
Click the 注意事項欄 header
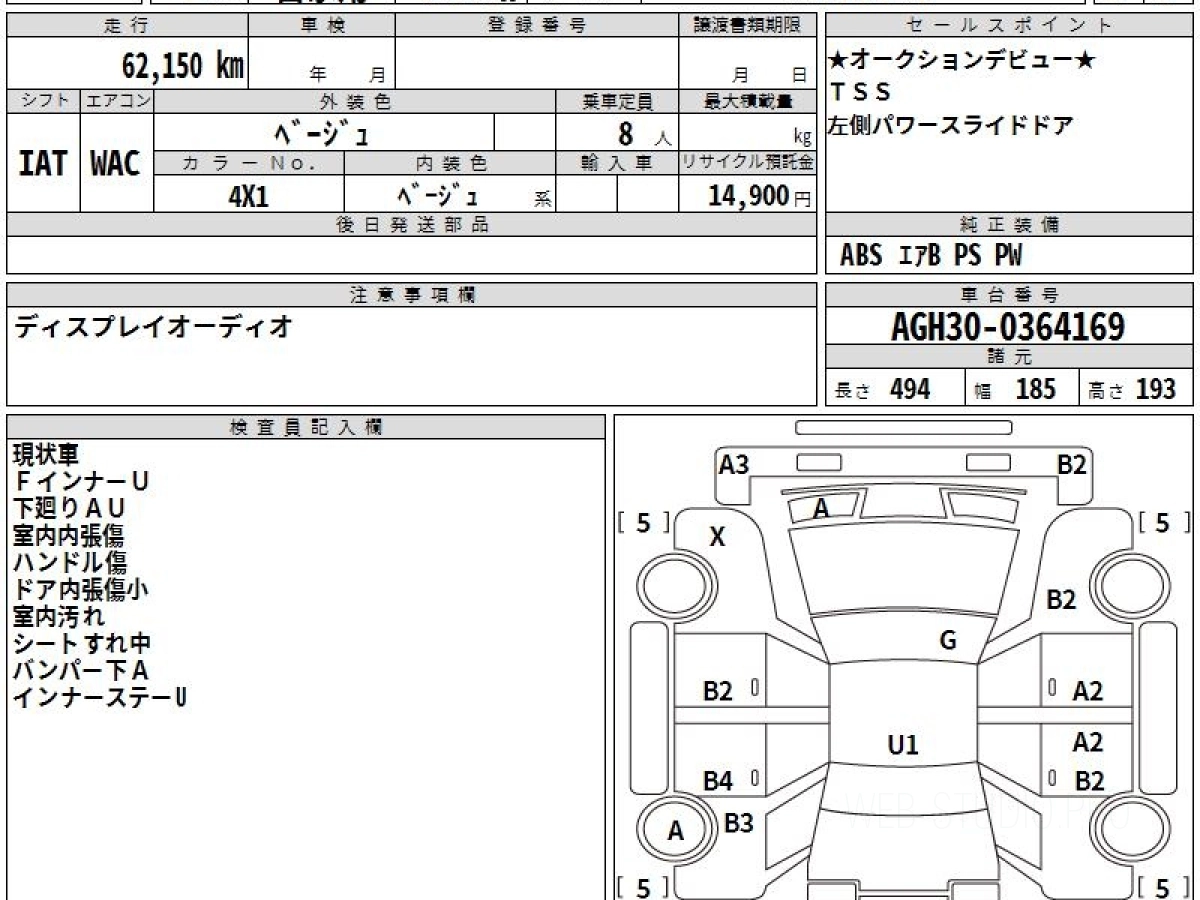[412, 295]
